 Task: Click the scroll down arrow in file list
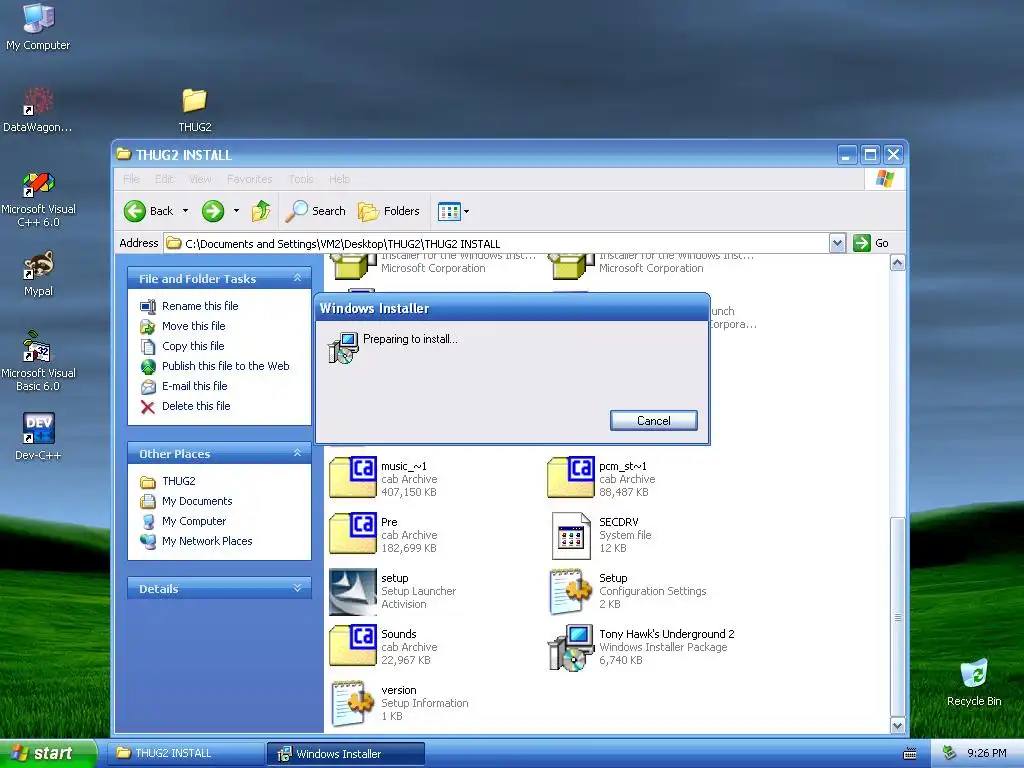pos(897,725)
